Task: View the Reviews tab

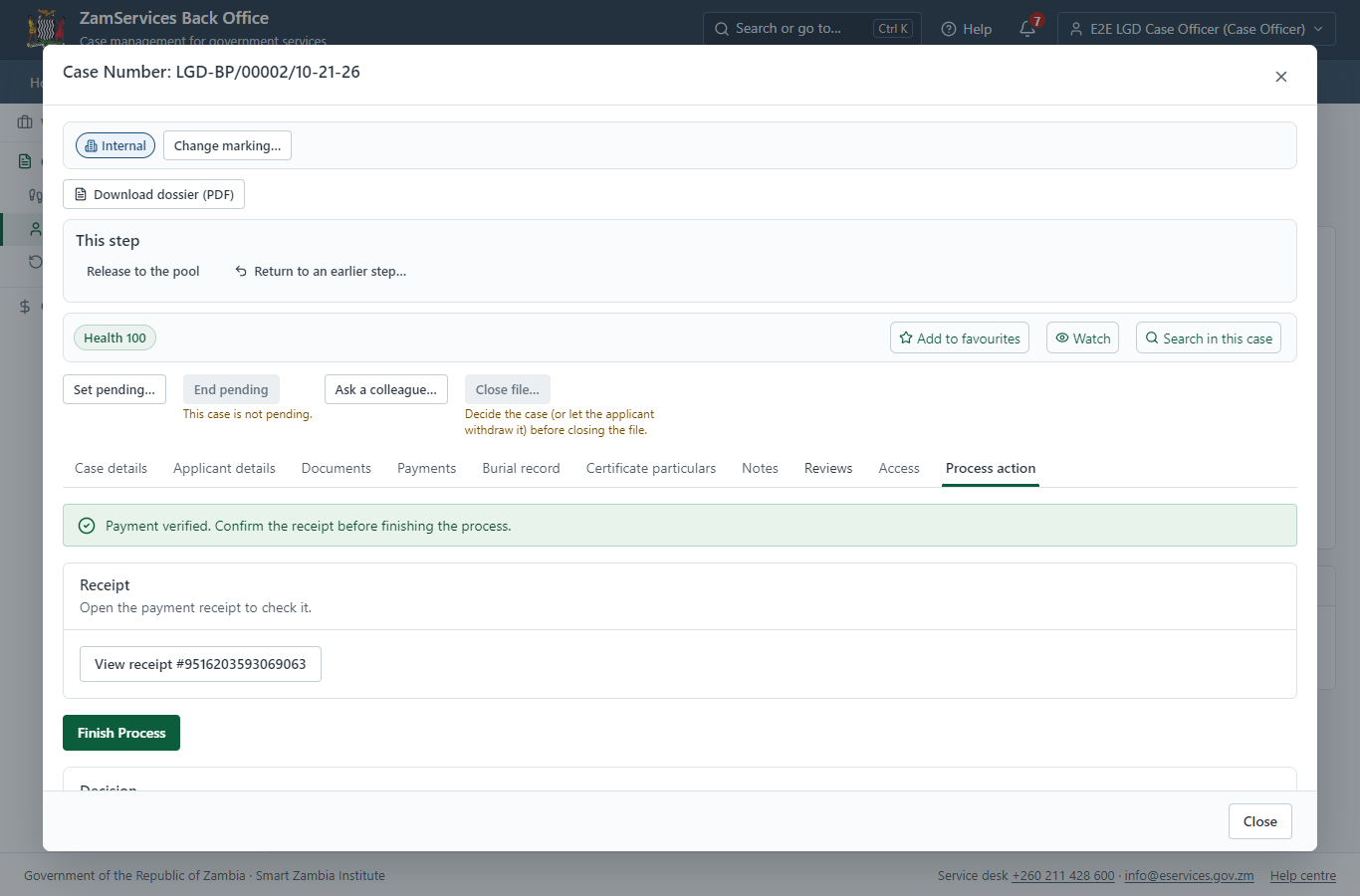Action: click(828, 469)
